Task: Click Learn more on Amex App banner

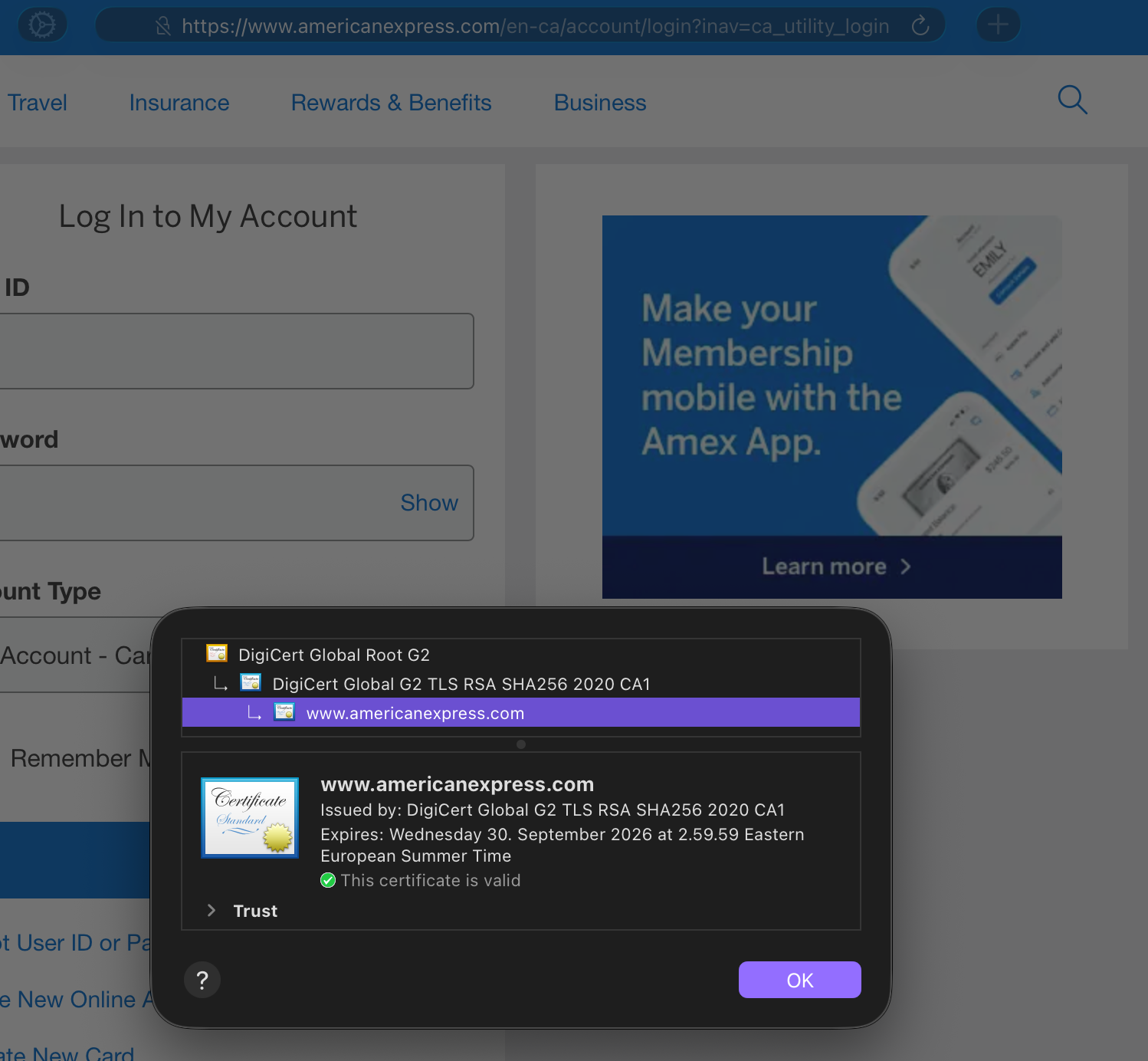Action: pyautogui.click(x=831, y=567)
